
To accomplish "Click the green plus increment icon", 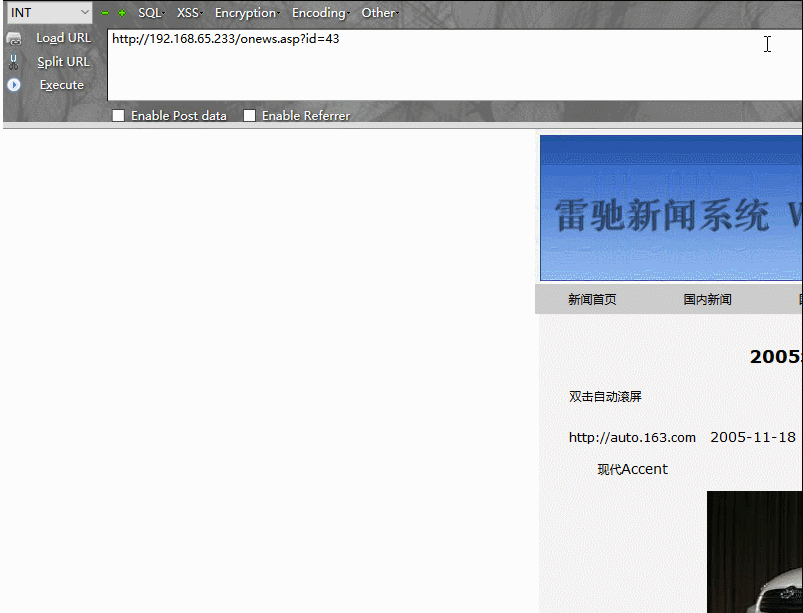I will 122,13.
